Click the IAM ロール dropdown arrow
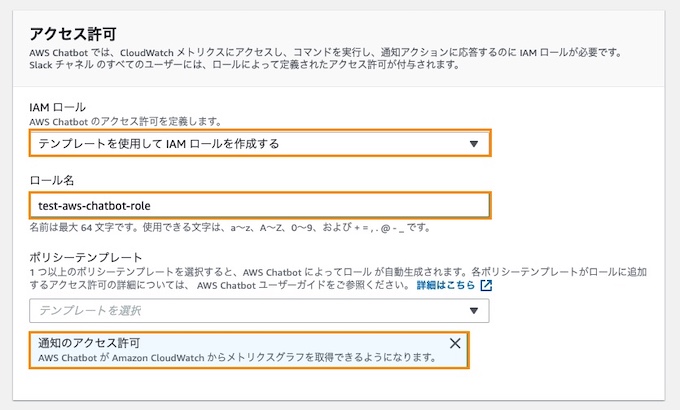 click(474, 144)
